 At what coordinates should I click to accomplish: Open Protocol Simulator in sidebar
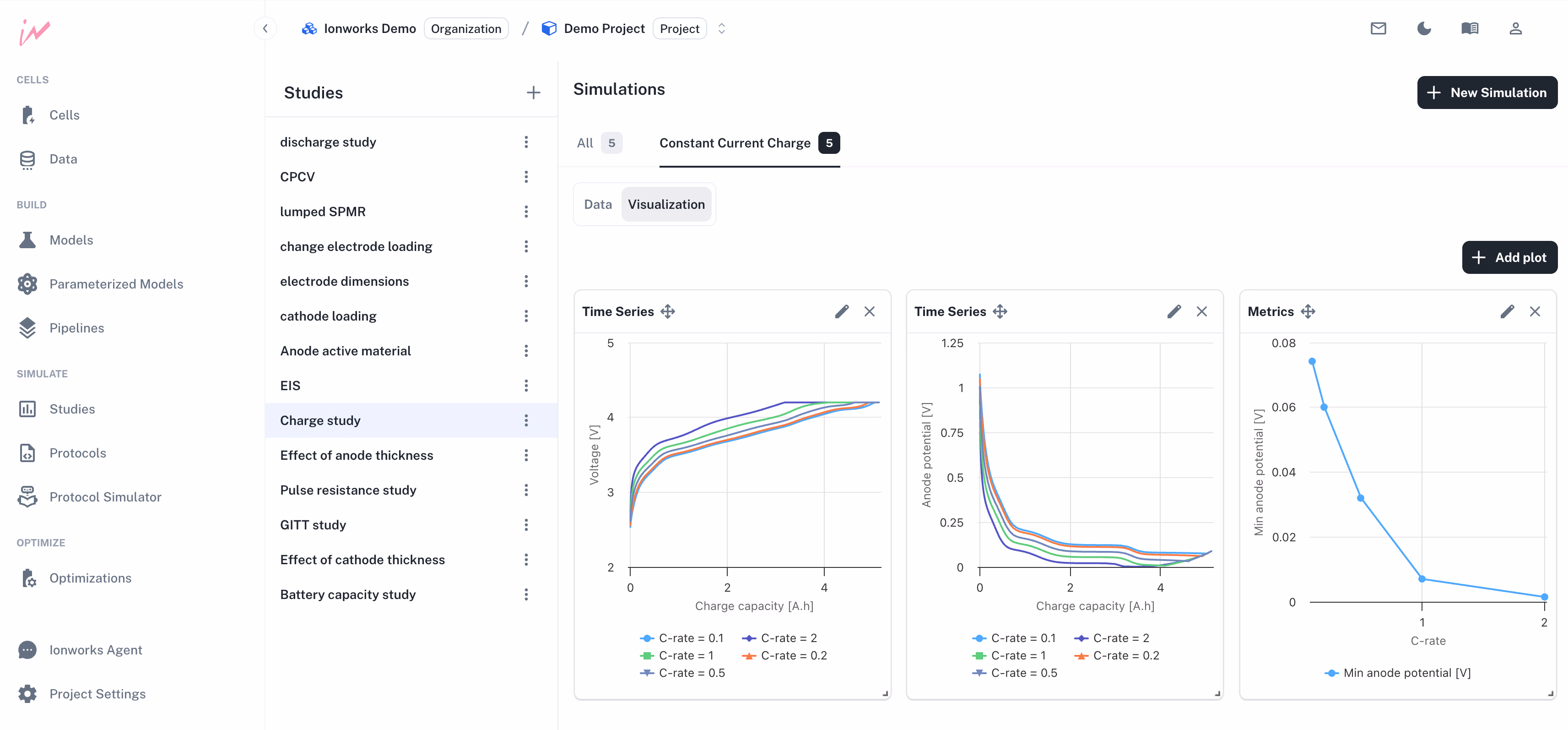105,497
